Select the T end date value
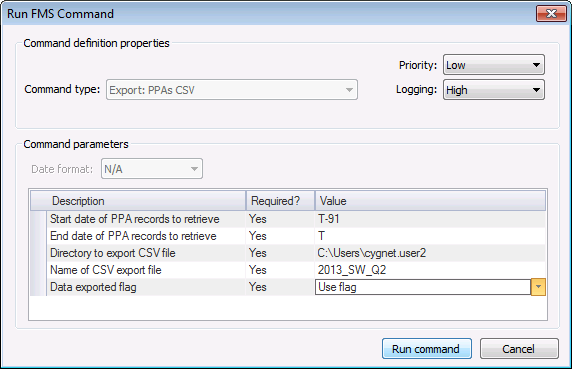The image size is (572, 369). pyautogui.click(x=430, y=236)
